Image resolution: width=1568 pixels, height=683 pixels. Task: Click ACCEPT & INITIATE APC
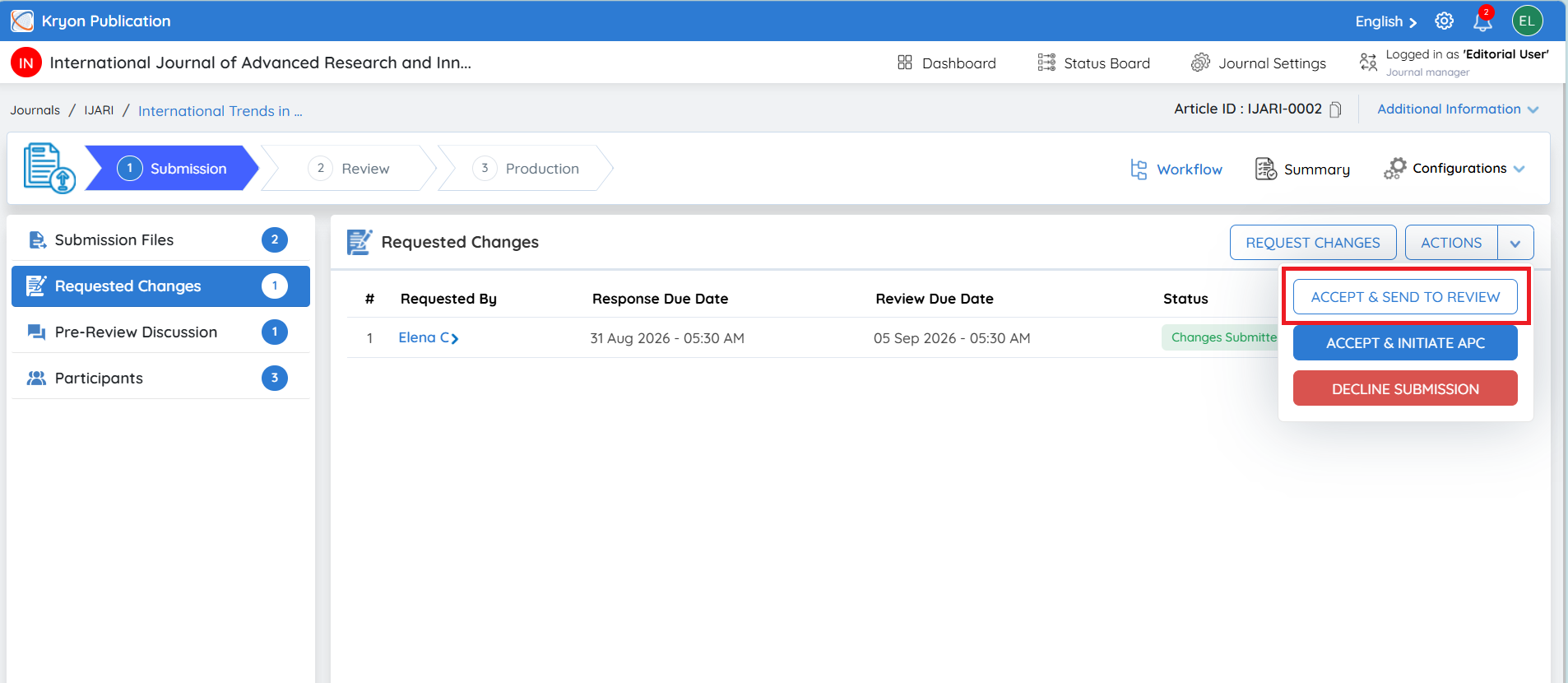tap(1405, 343)
